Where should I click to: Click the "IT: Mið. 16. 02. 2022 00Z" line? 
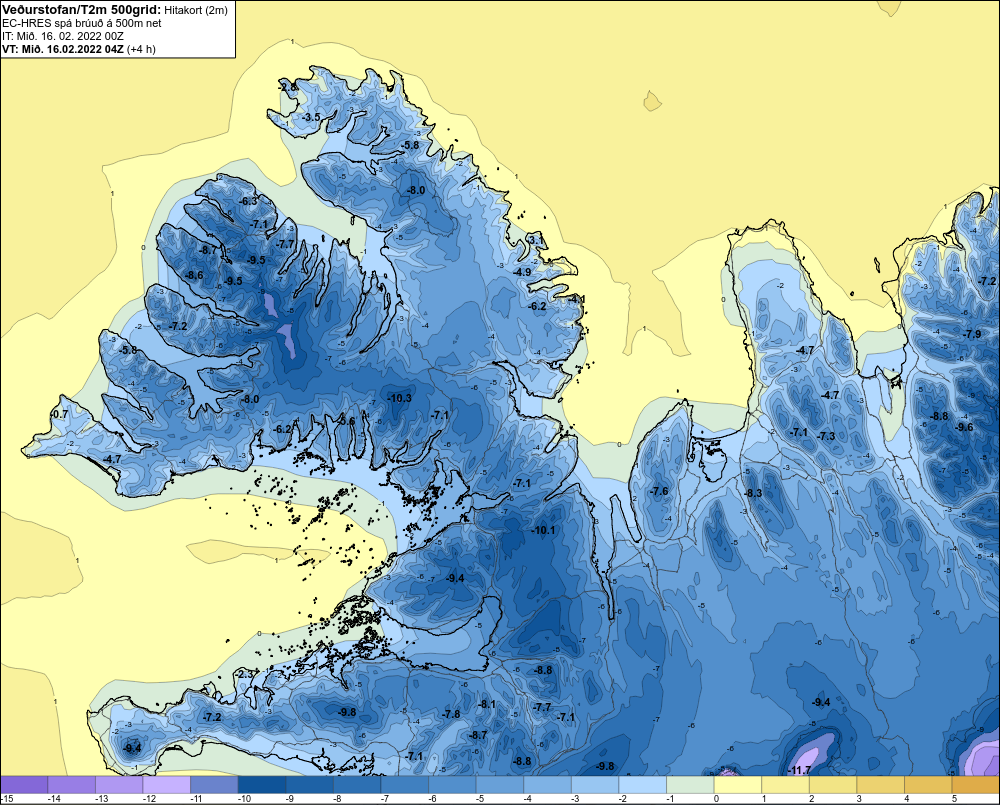62,36
